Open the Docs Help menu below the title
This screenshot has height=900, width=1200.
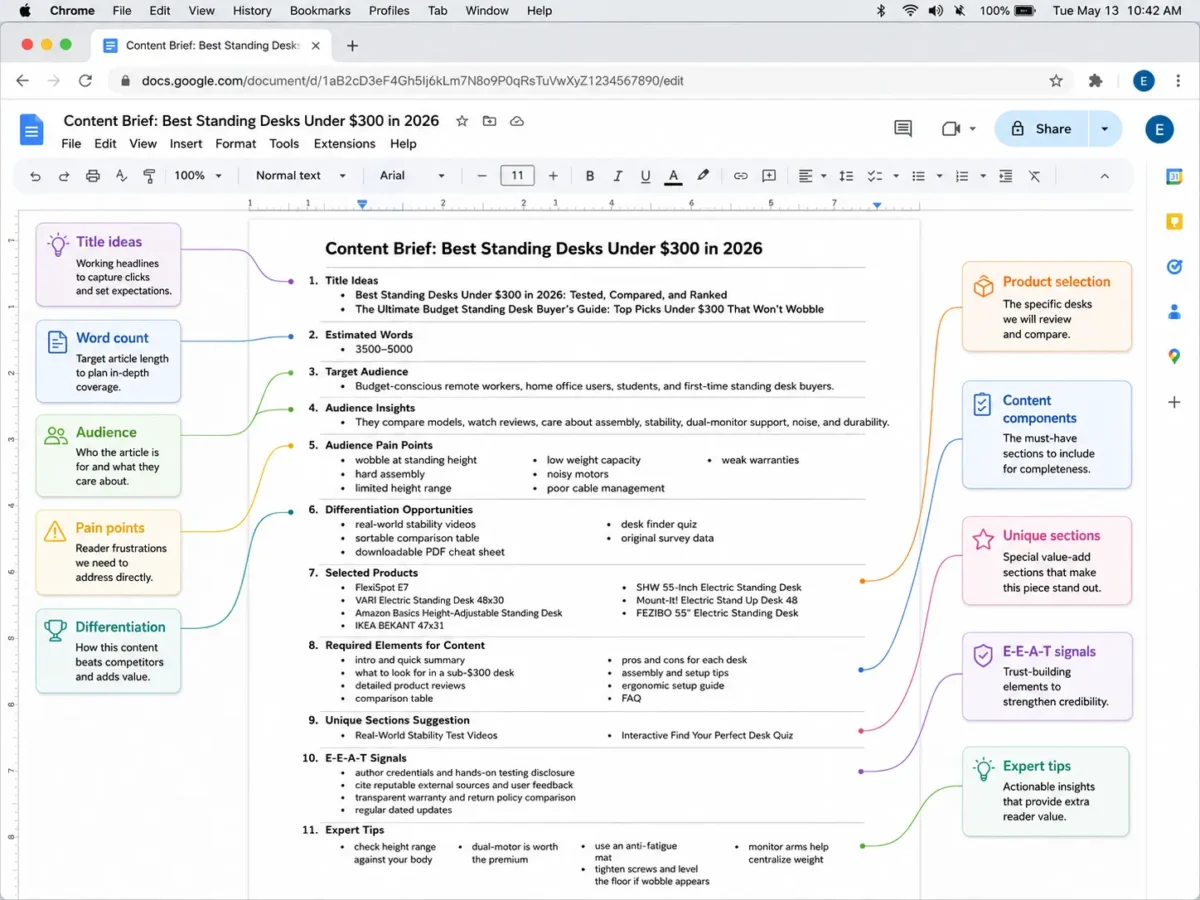point(403,144)
